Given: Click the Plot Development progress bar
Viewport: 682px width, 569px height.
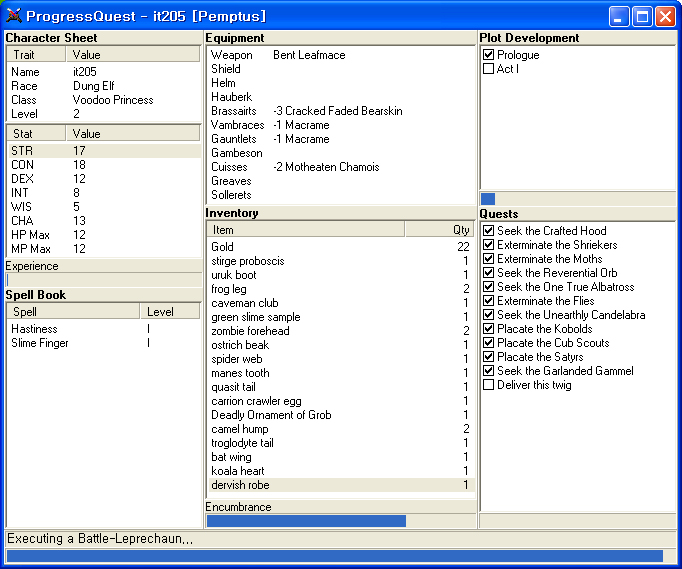Looking at the screenshot, I should (x=578, y=199).
